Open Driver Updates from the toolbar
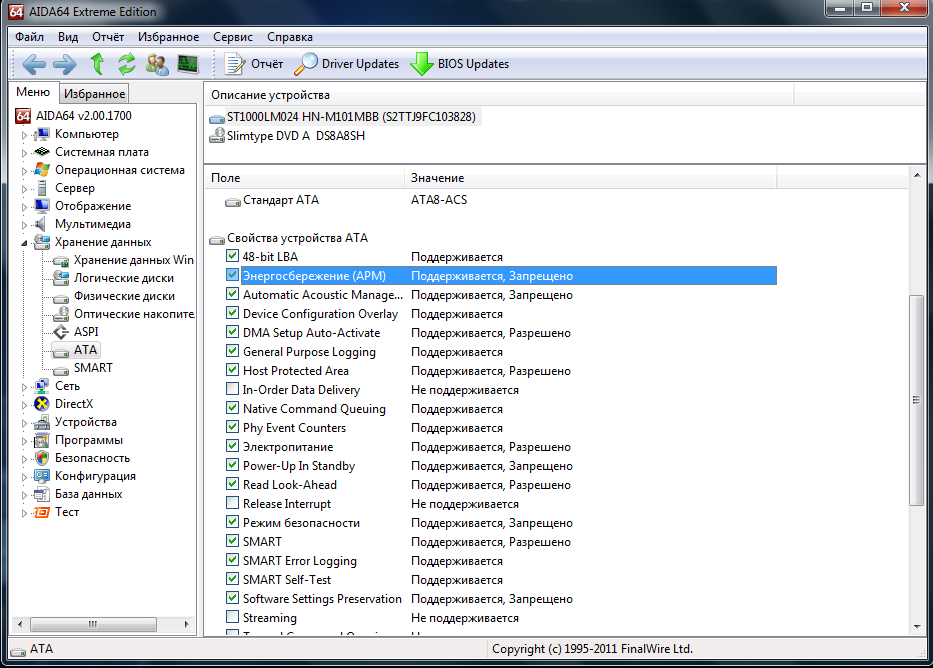Viewport: 933px width, 668px height. tap(346, 64)
